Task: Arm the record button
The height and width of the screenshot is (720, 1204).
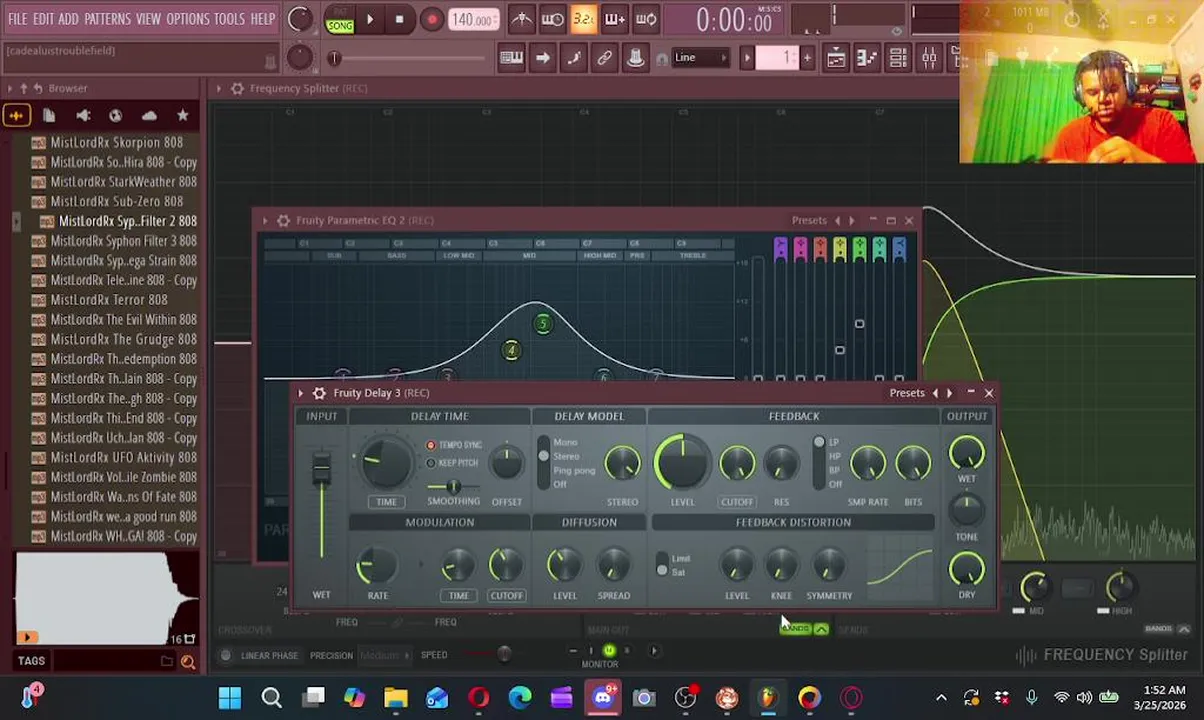Action: pos(431,19)
